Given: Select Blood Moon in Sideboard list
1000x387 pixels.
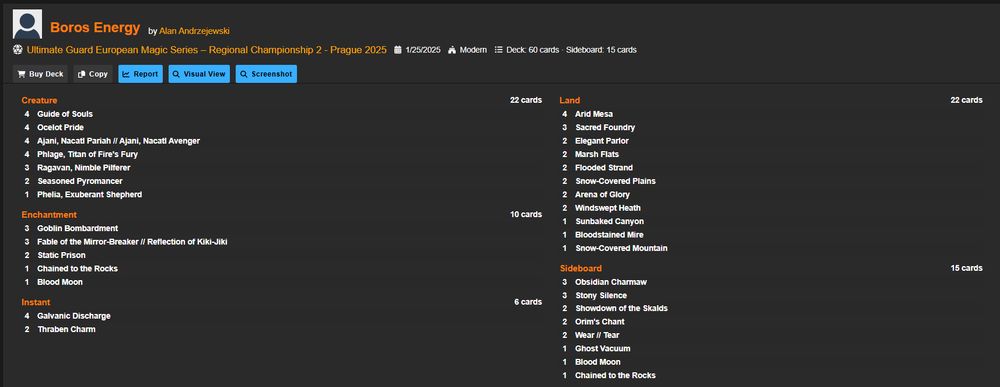Looking at the screenshot, I should [598, 361].
